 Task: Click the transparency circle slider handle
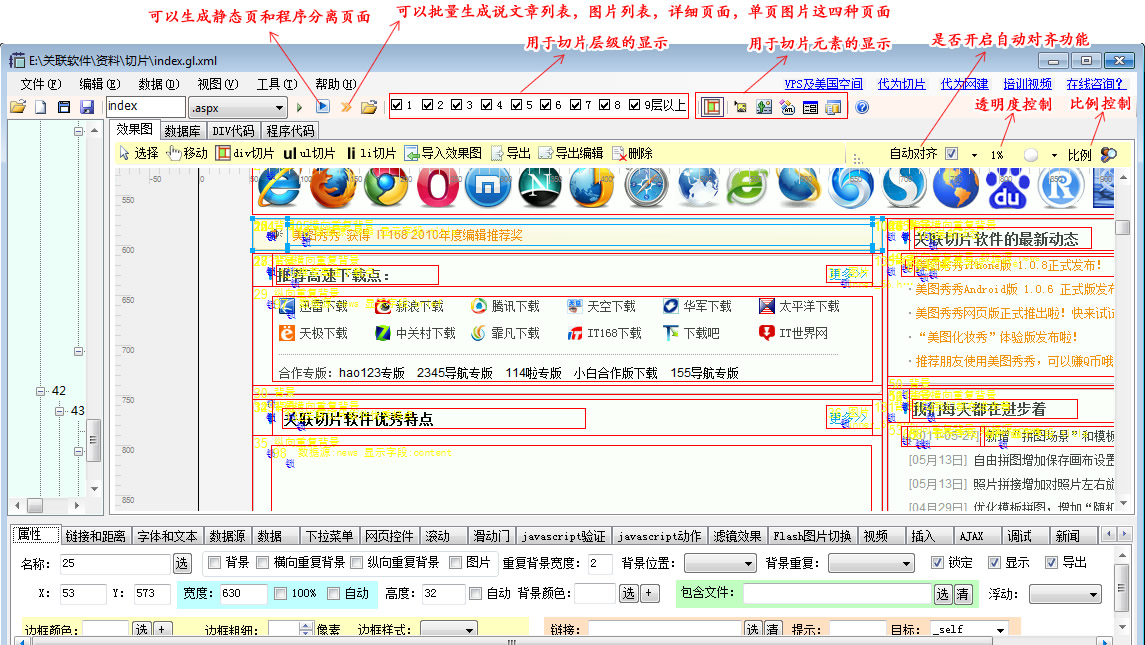pyautogui.click(x=1030, y=155)
